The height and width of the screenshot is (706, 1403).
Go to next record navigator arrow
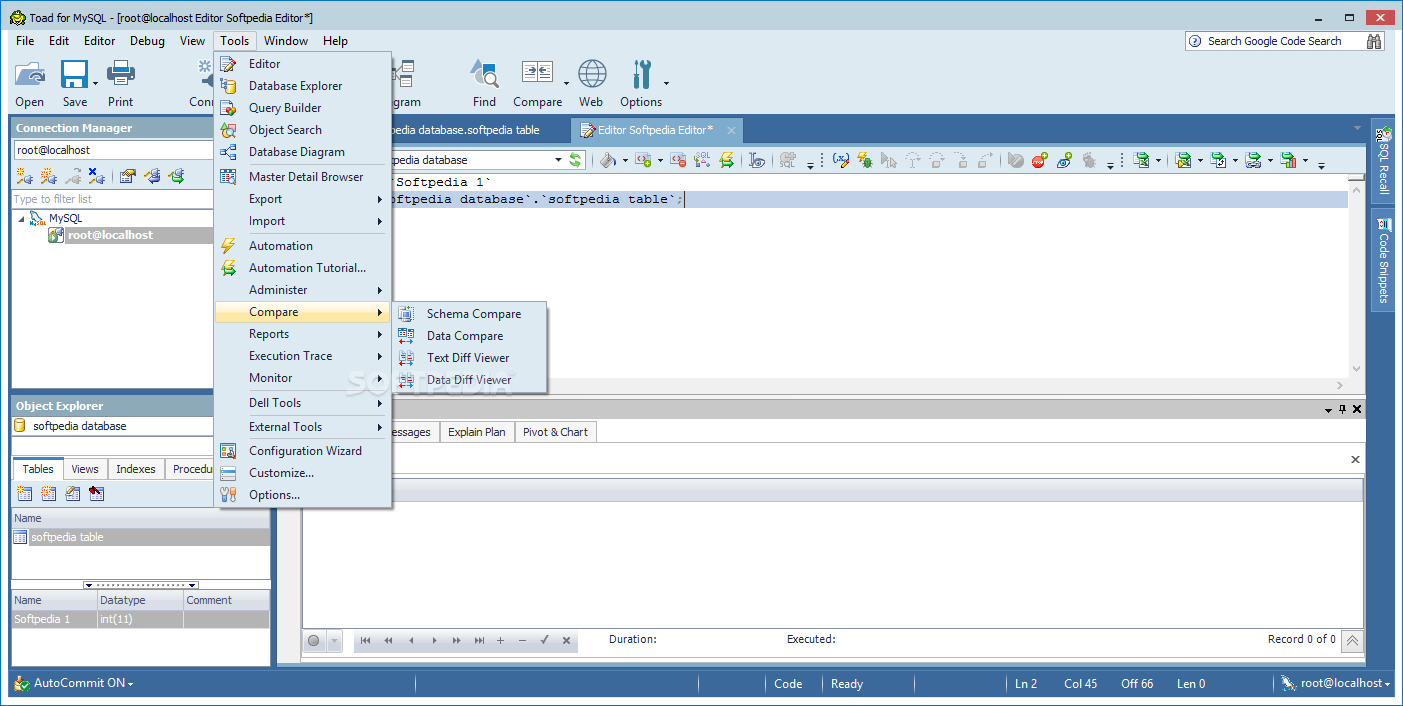click(434, 641)
